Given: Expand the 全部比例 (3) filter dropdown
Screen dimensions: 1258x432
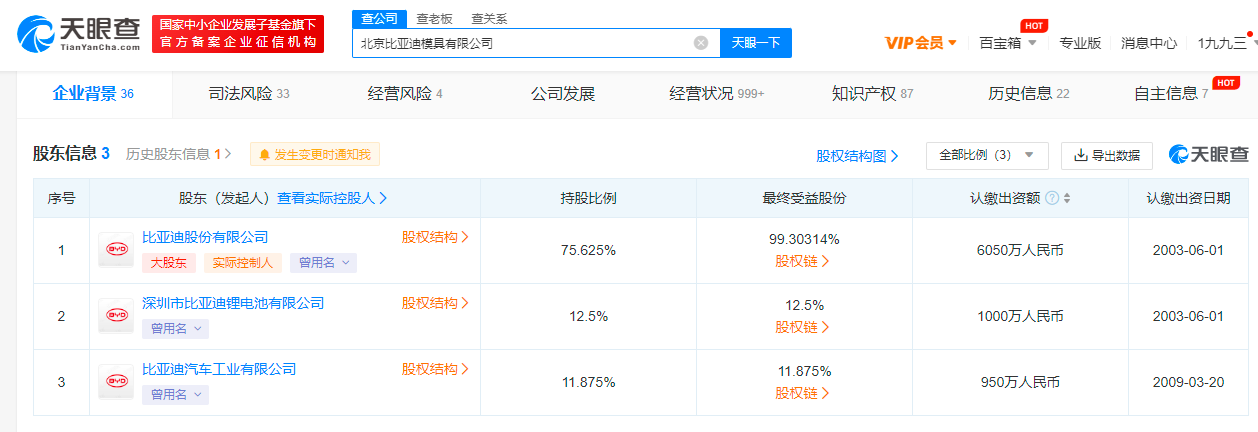Looking at the screenshot, I should coord(987,155).
